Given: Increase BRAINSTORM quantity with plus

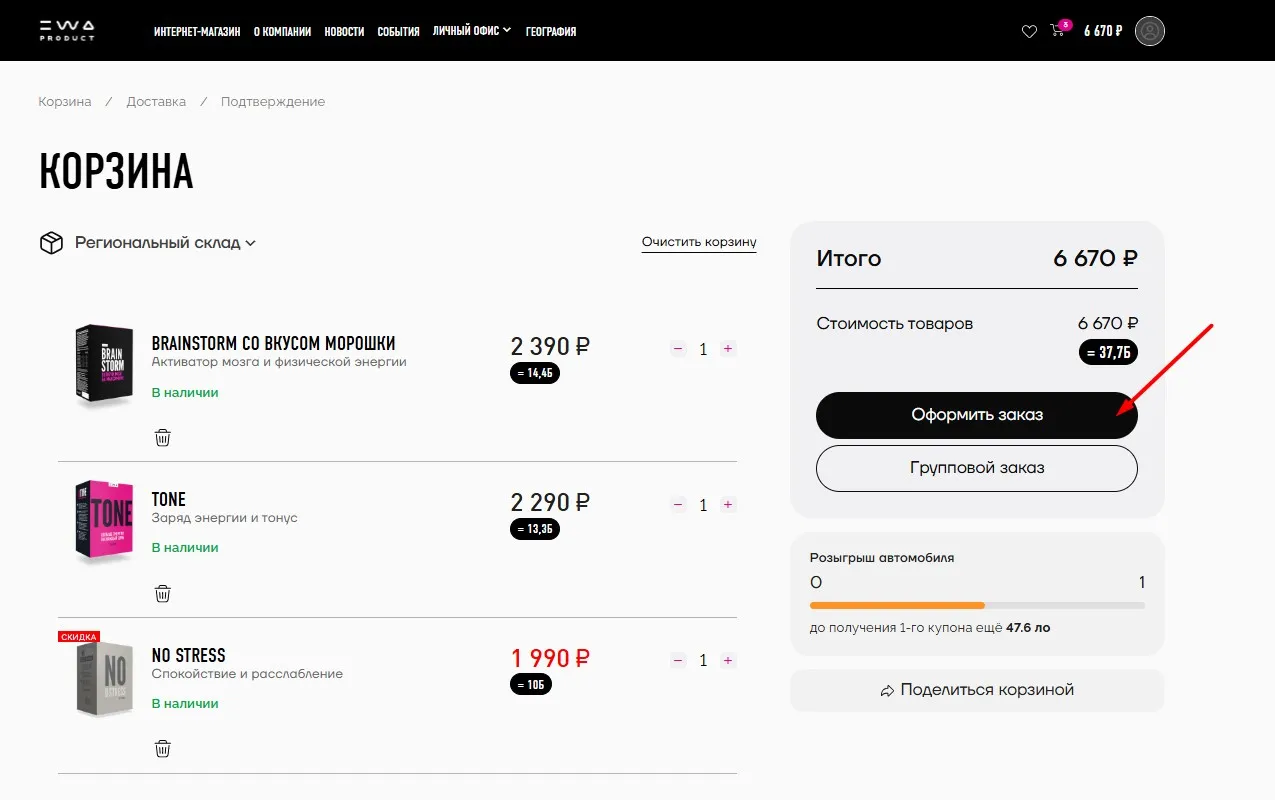Looking at the screenshot, I should pyautogui.click(x=728, y=349).
